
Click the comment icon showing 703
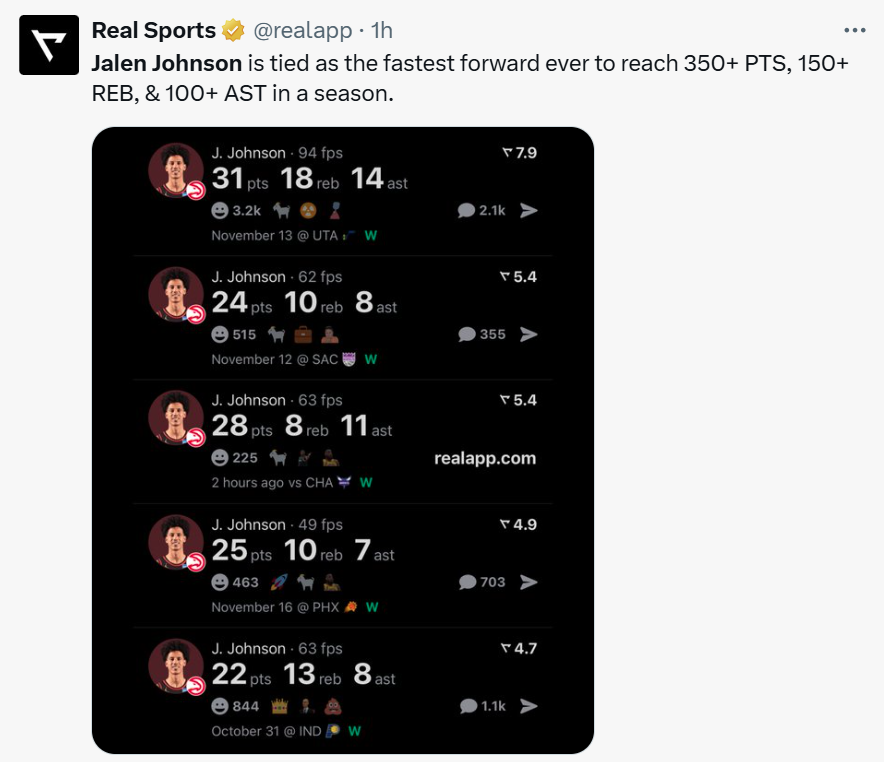point(466,582)
